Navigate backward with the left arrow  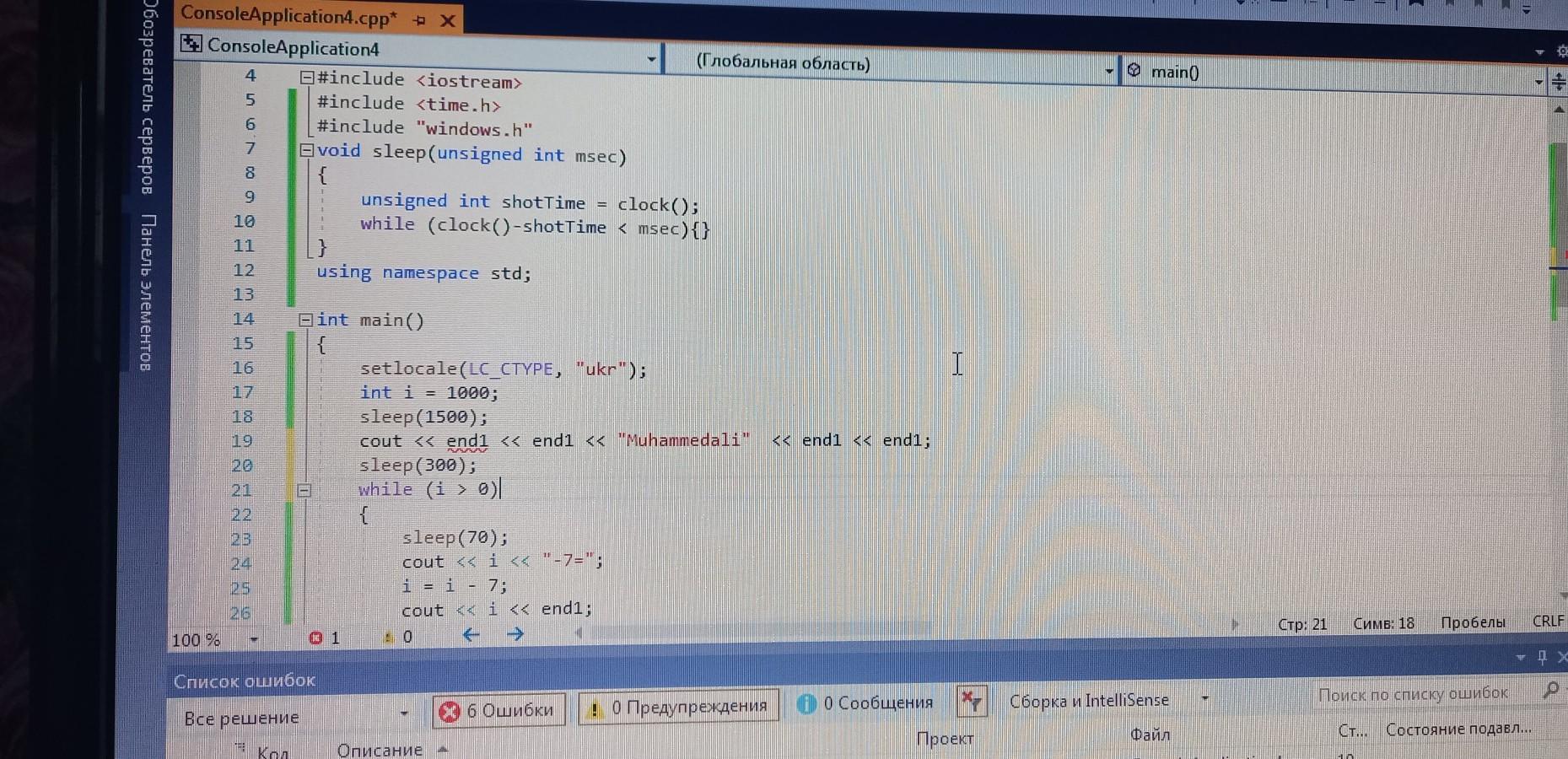471,635
